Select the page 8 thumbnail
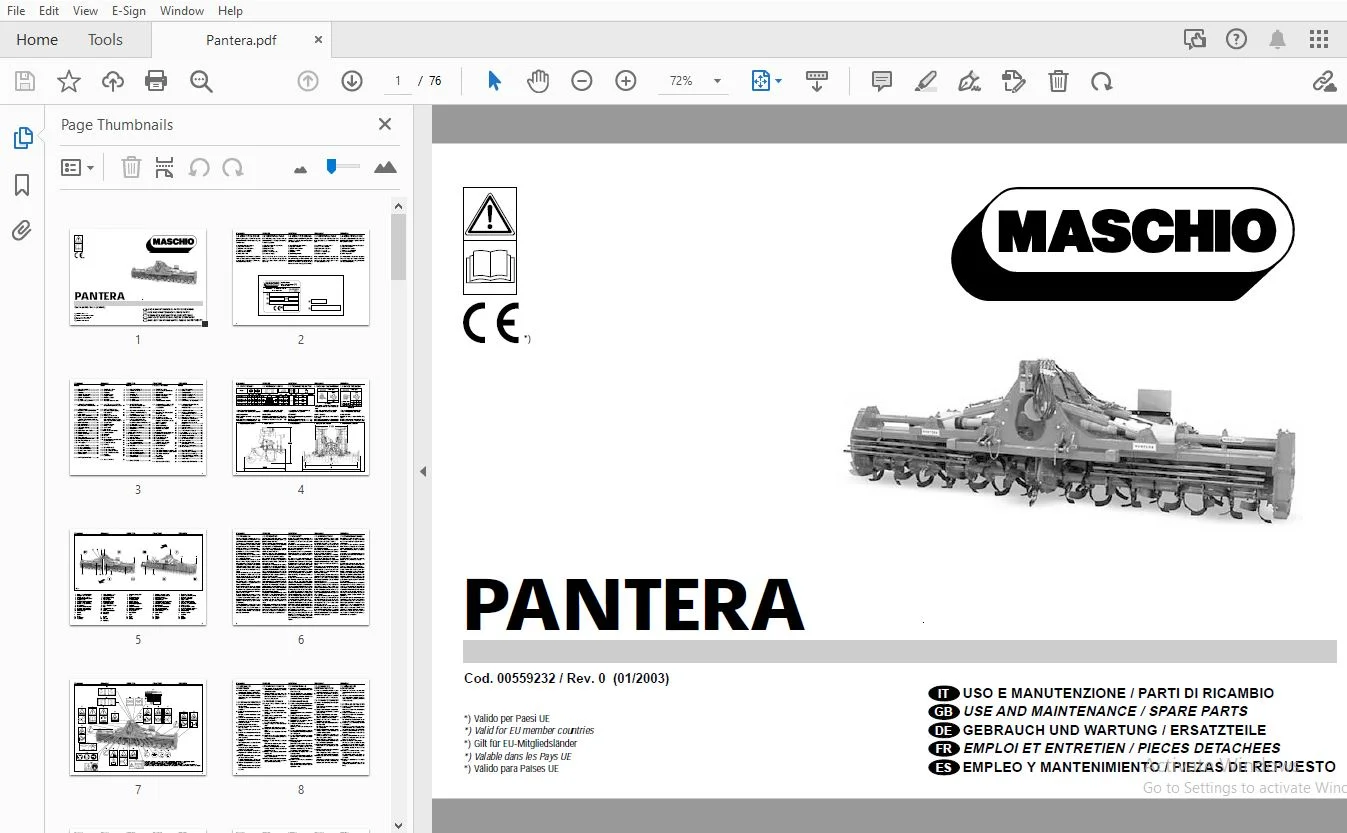 point(301,727)
